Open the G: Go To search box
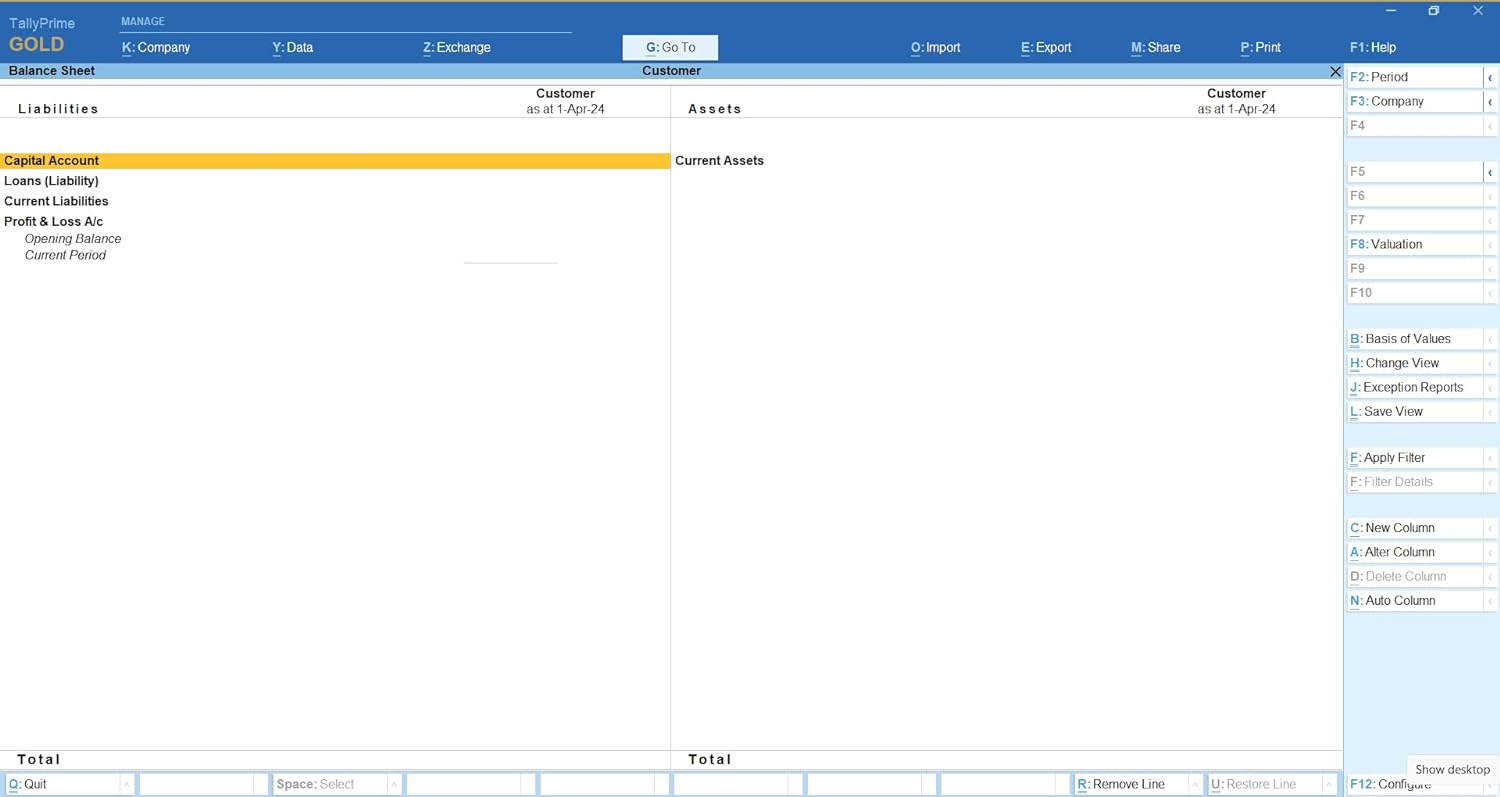 [x=670, y=47]
